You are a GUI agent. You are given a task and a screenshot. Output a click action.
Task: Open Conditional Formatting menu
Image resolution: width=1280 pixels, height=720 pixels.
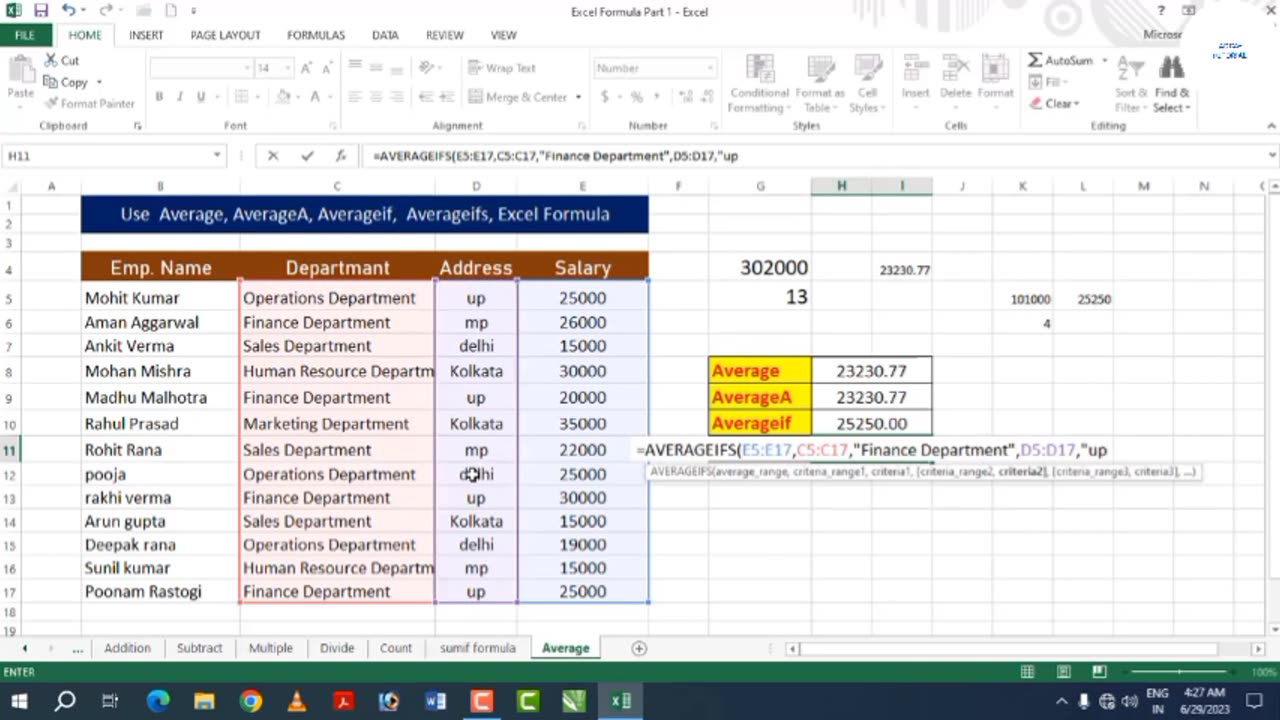(x=760, y=83)
